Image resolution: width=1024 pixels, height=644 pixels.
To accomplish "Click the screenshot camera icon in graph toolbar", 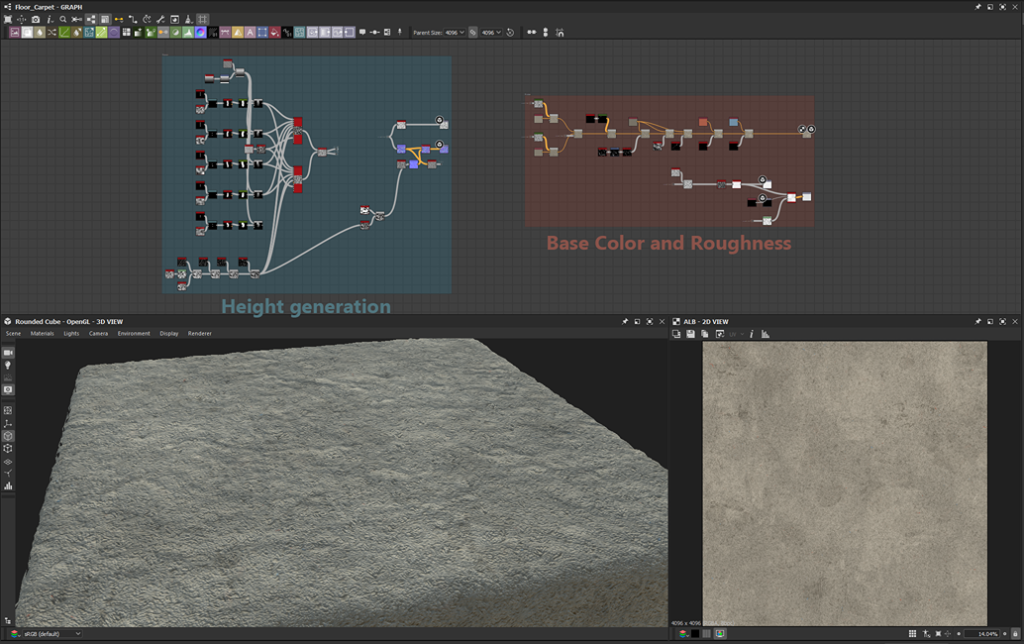I will click(35, 18).
